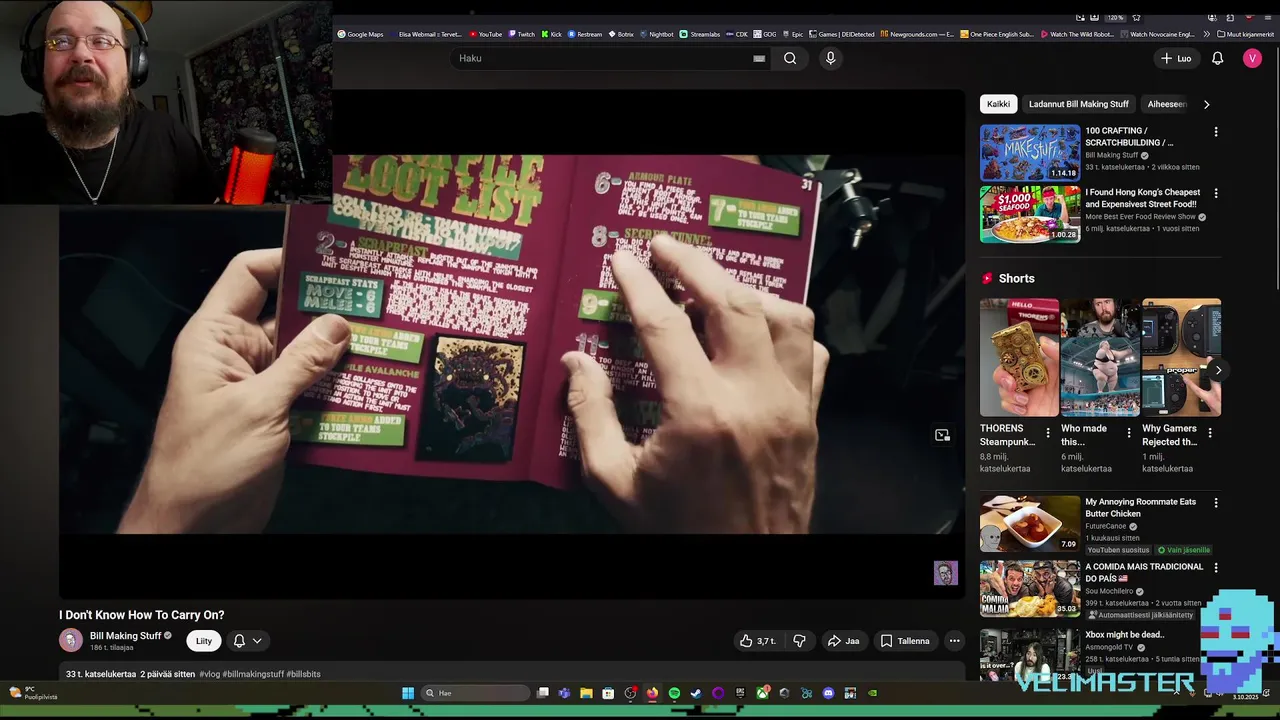Save video with Tallenna button
The width and height of the screenshot is (1280, 720).
coord(904,641)
